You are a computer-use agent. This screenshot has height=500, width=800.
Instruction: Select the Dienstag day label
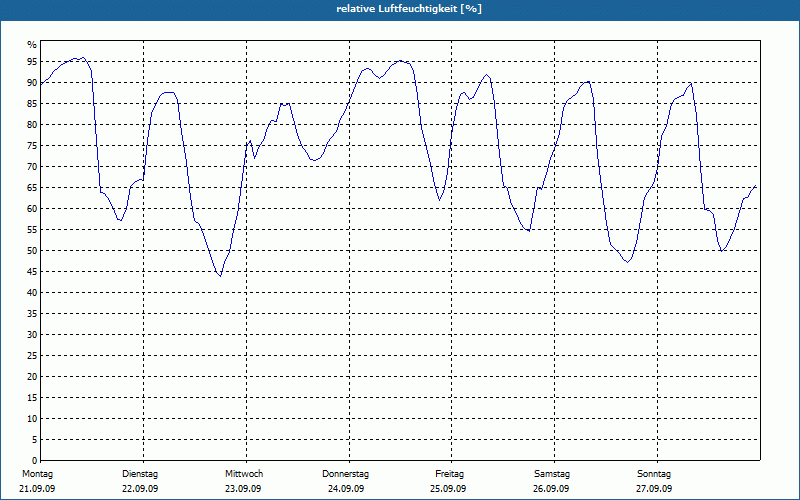pyautogui.click(x=140, y=474)
